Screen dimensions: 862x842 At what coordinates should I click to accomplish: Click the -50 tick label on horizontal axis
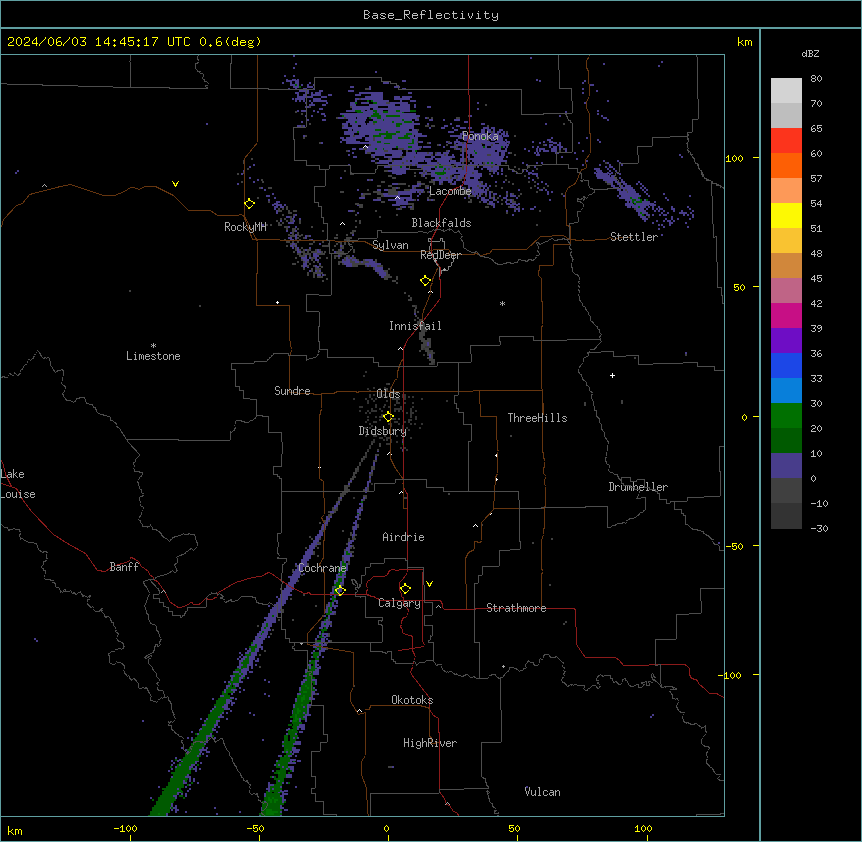(255, 828)
